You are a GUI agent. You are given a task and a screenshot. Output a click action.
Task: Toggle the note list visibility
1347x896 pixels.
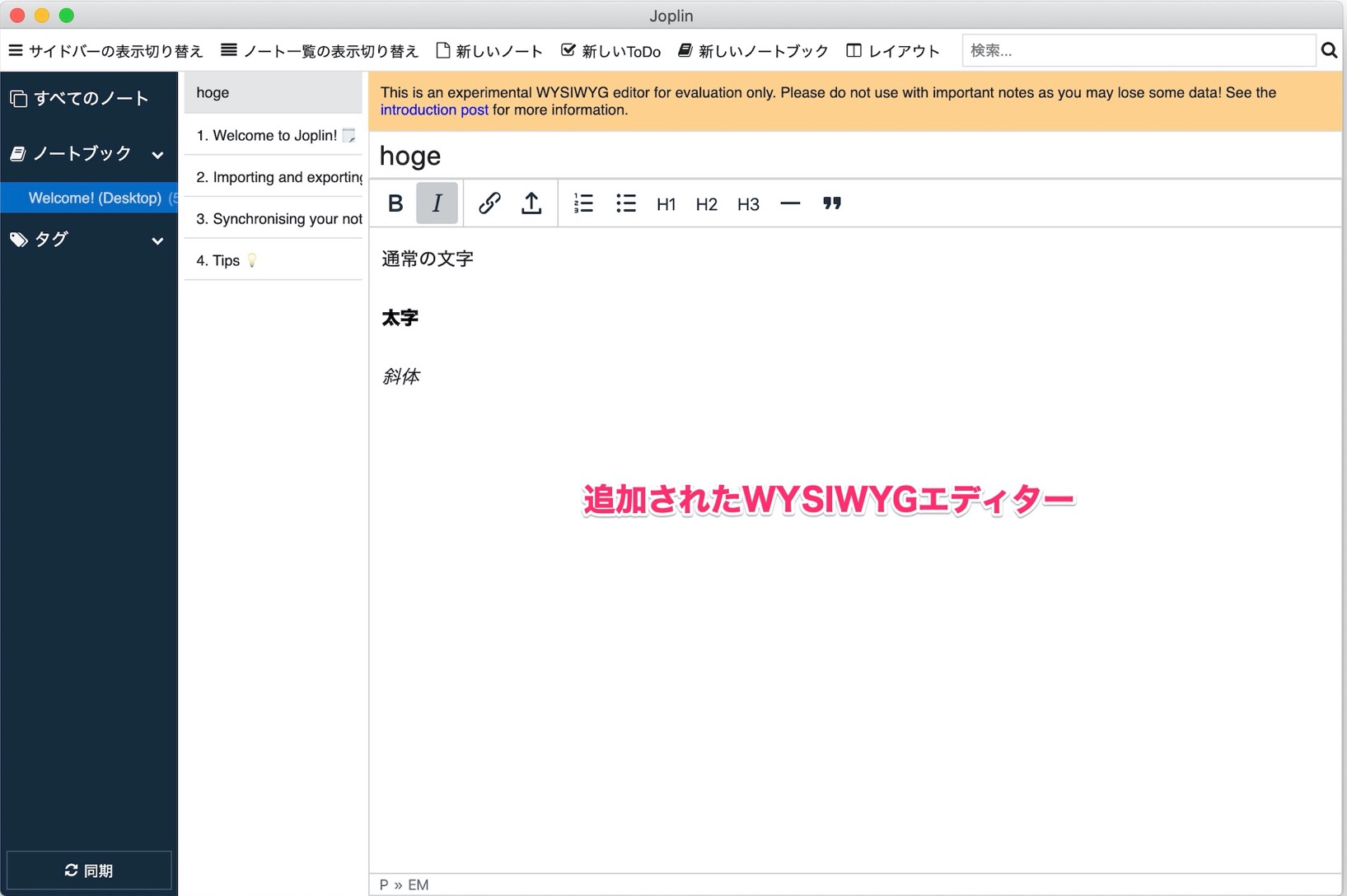(320, 49)
